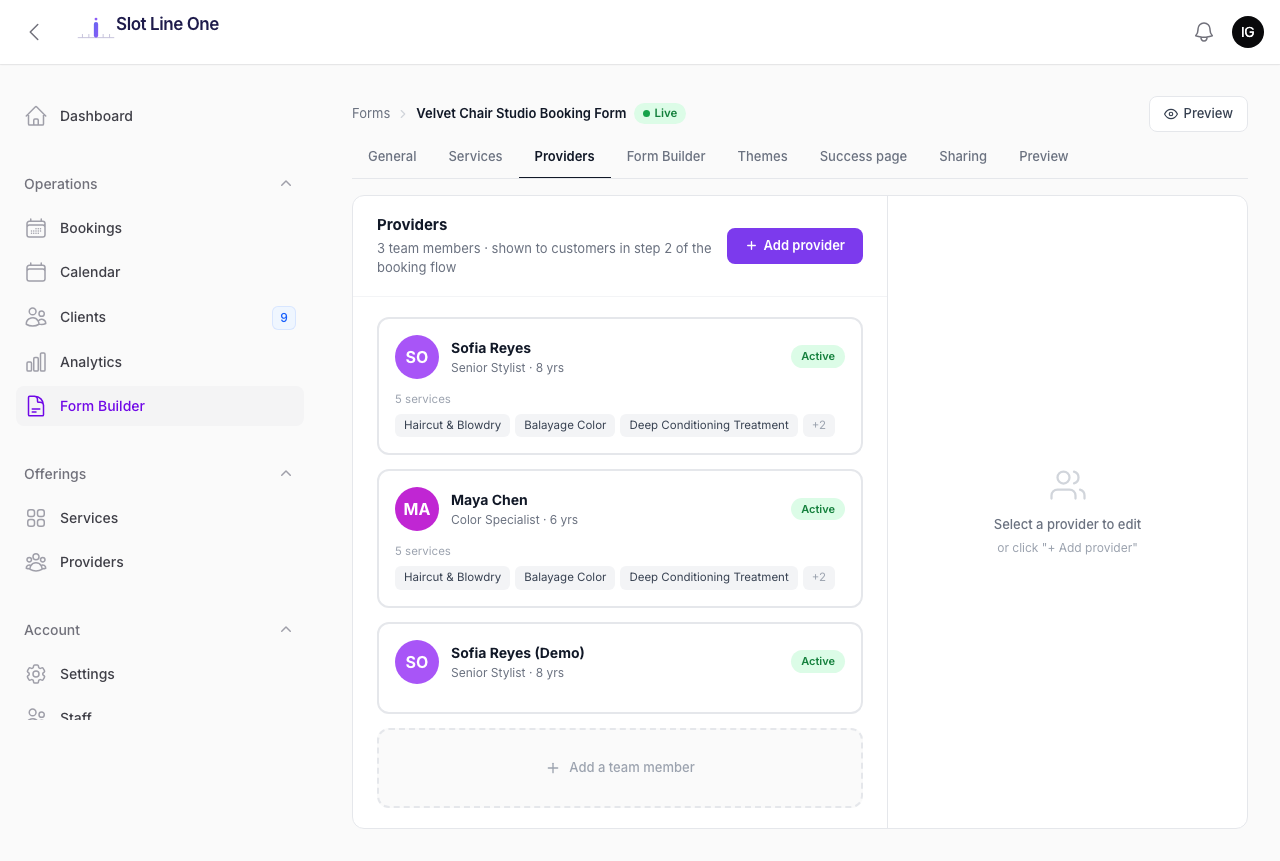Click the Live status badge
Viewport: 1280px width, 861px height.
[x=660, y=113]
